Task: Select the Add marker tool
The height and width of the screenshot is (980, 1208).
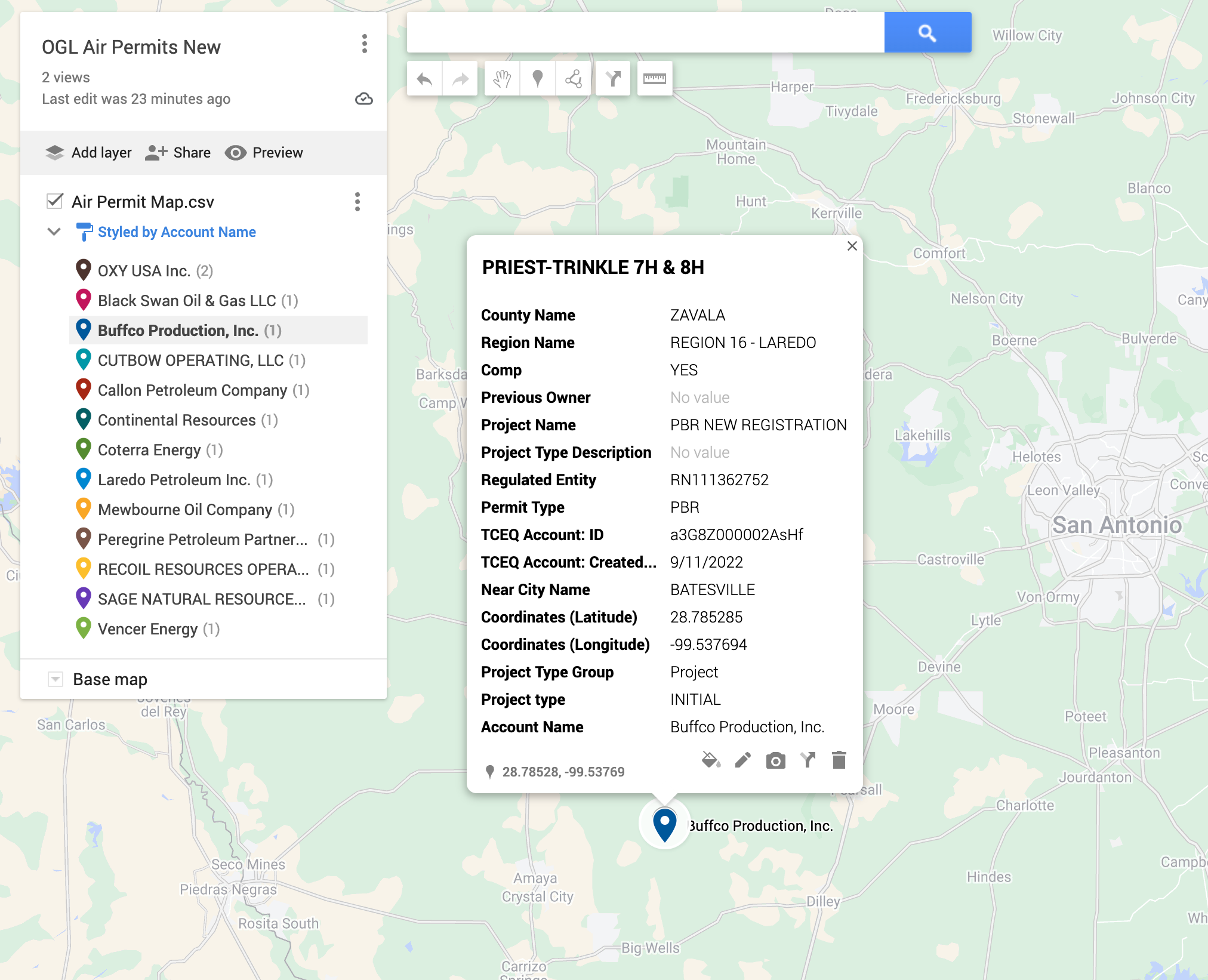Action: click(538, 78)
